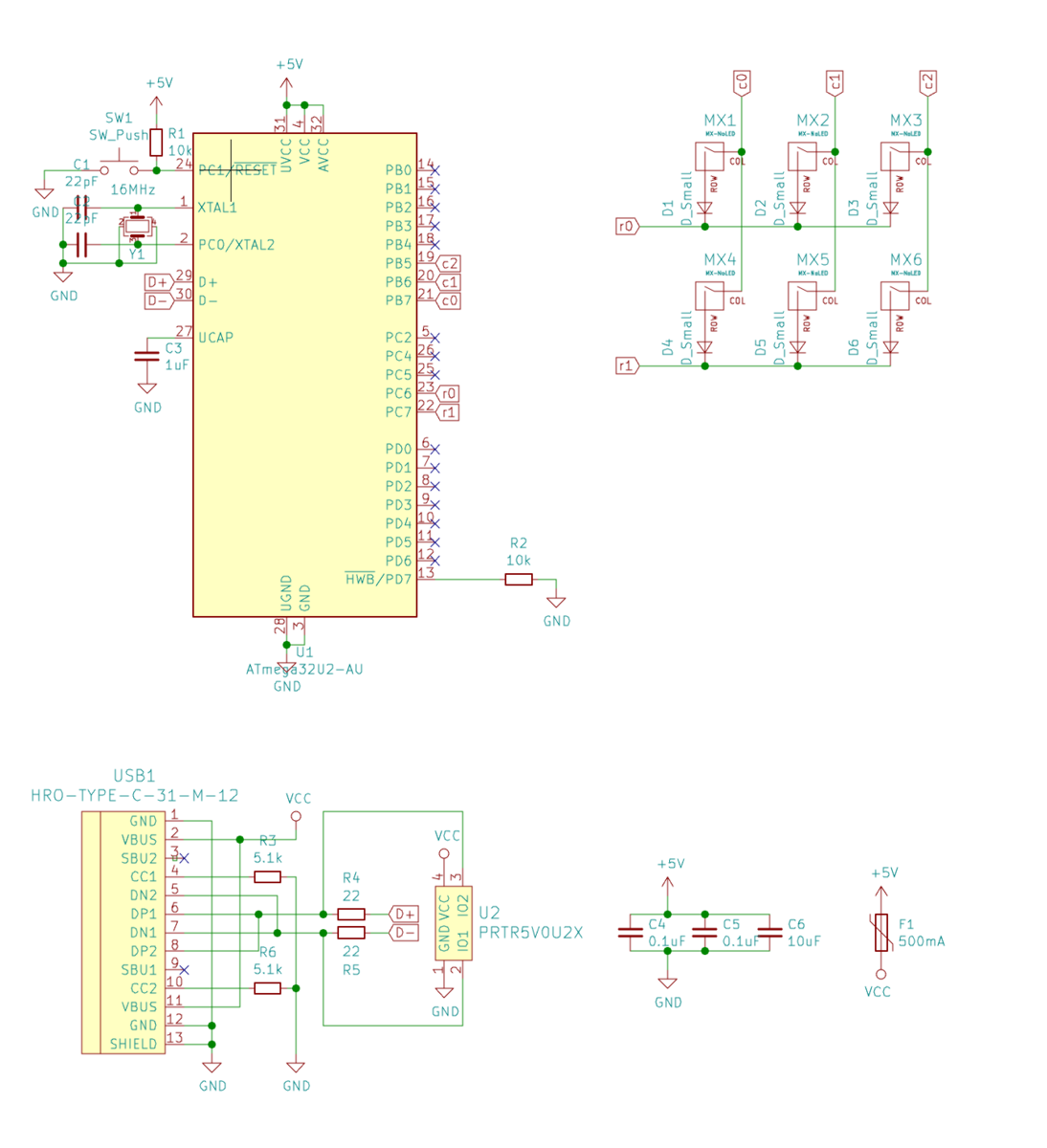Select the D4 diode symbol below MX4
1047x1148 pixels.
tap(705, 347)
